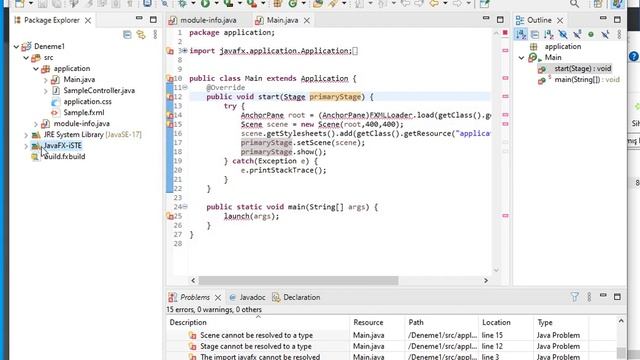Click Open Perspective icon in top-right
Screen dimensions: 640x360
coord(598,4)
